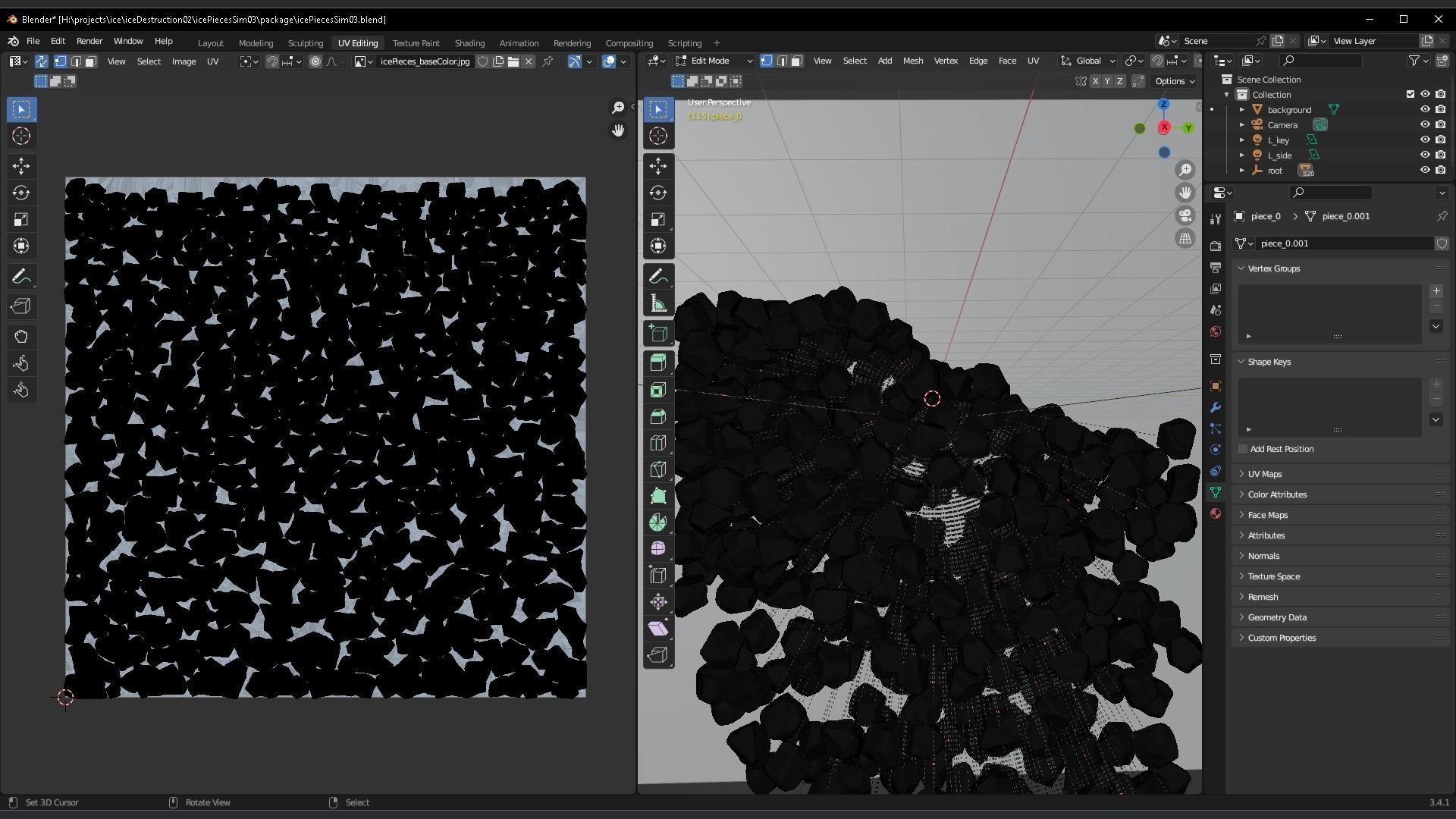
Task: Disable the root object in renders
Action: 1440,171
